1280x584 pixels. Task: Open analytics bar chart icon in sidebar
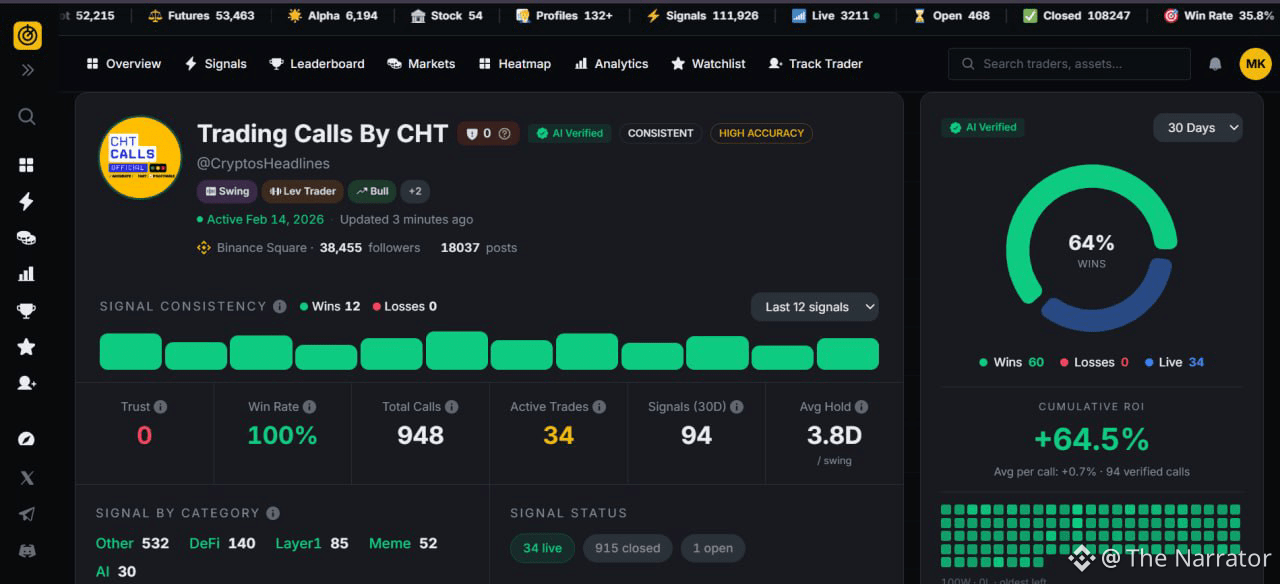27,274
